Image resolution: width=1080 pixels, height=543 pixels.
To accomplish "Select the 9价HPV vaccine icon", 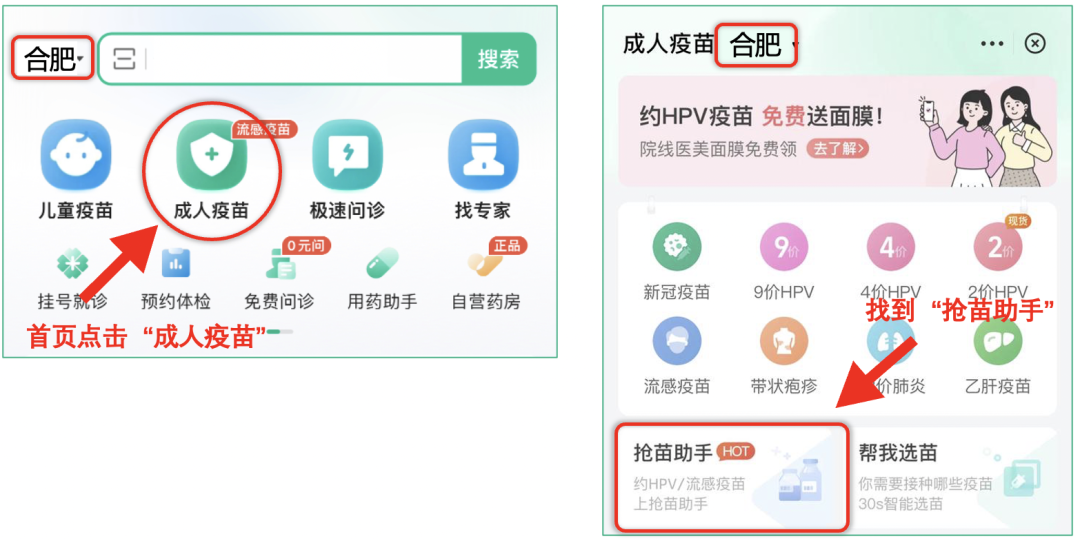I will click(x=784, y=247).
